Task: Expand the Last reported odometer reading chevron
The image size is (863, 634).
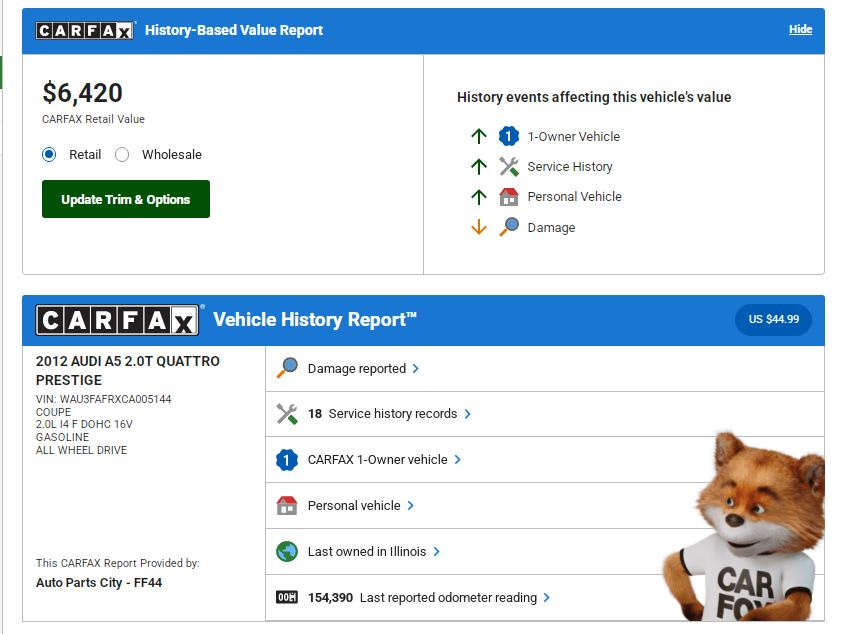Action: (x=547, y=598)
